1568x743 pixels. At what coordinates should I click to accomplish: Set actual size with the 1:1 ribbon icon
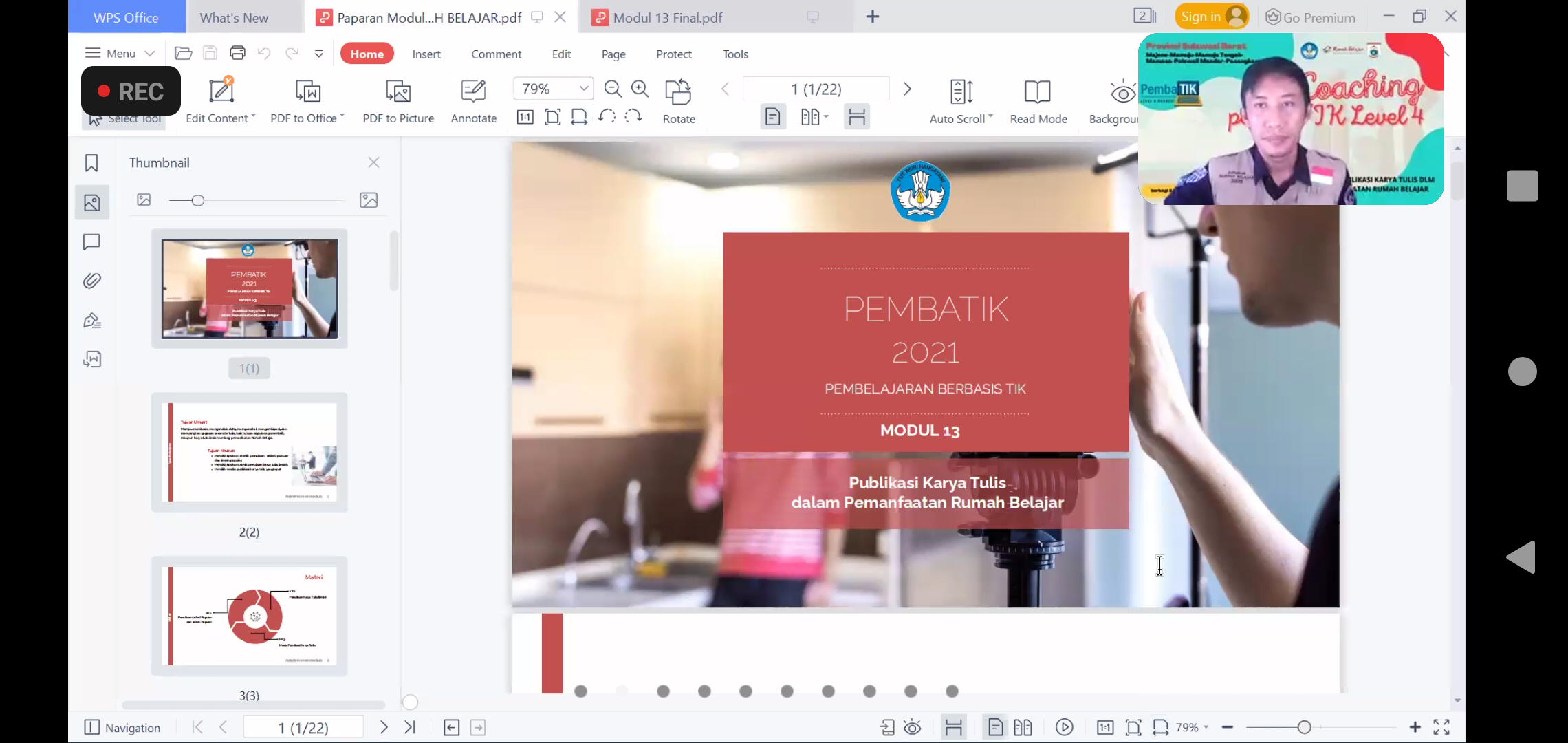525,117
